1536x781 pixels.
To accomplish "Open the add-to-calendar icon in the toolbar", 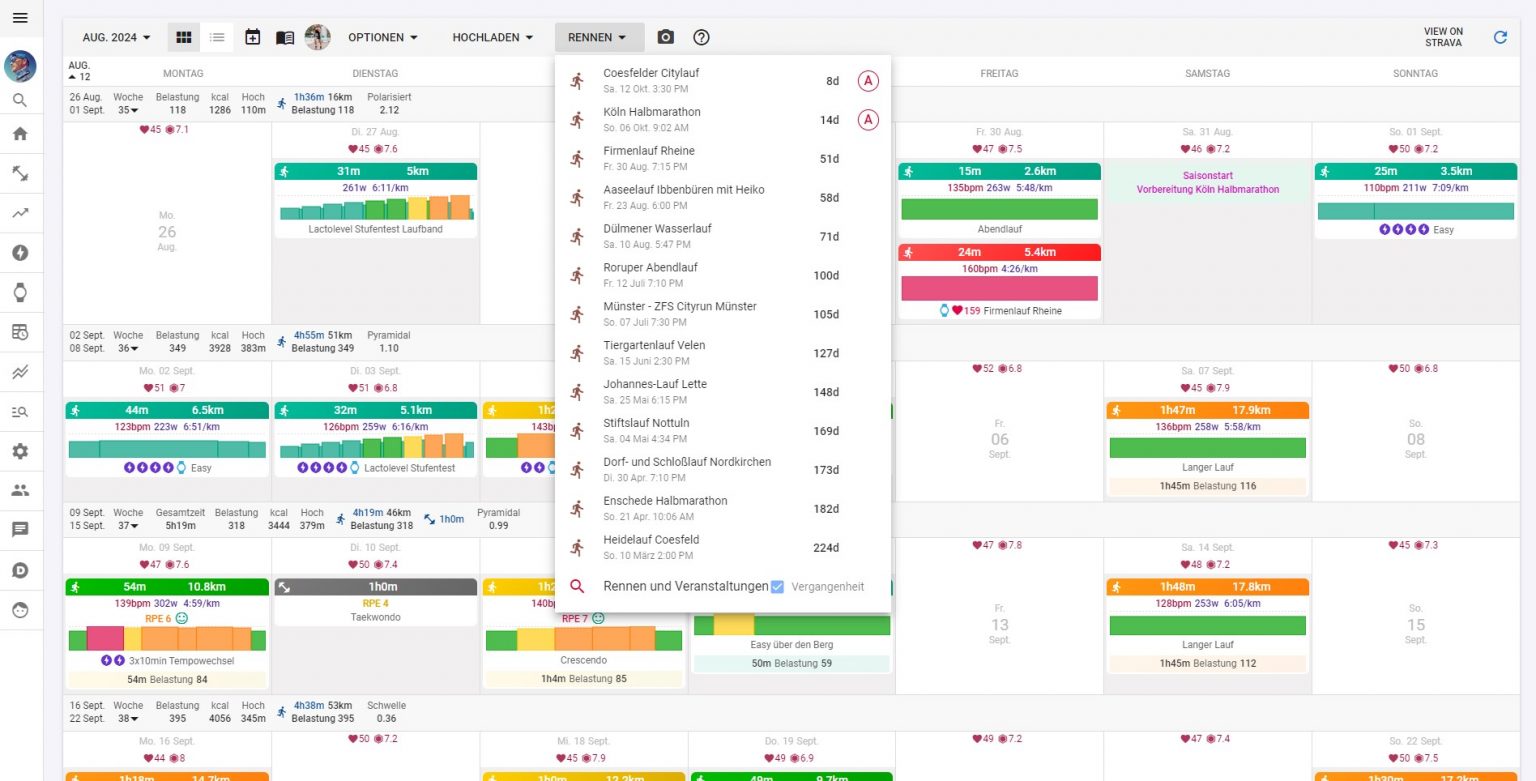I will pos(251,37).
